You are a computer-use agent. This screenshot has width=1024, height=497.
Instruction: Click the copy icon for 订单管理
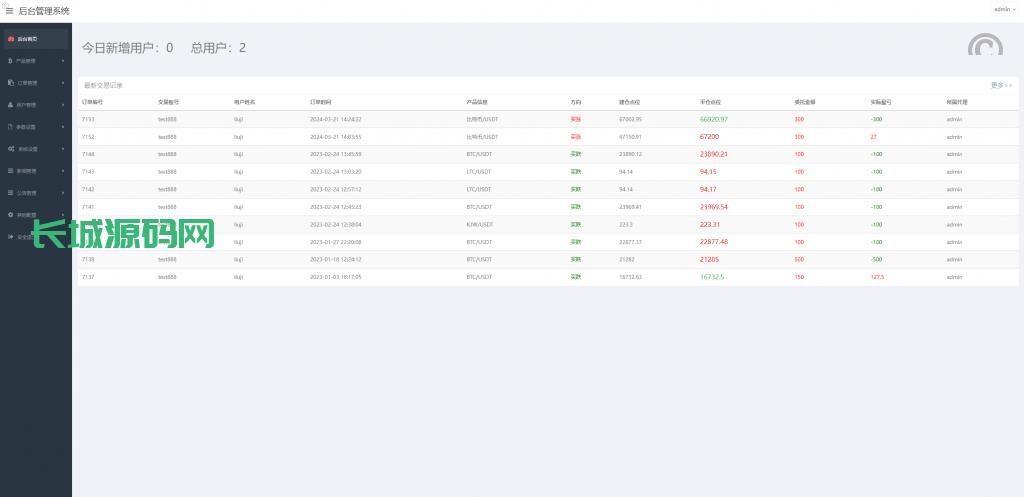point(10,83)
